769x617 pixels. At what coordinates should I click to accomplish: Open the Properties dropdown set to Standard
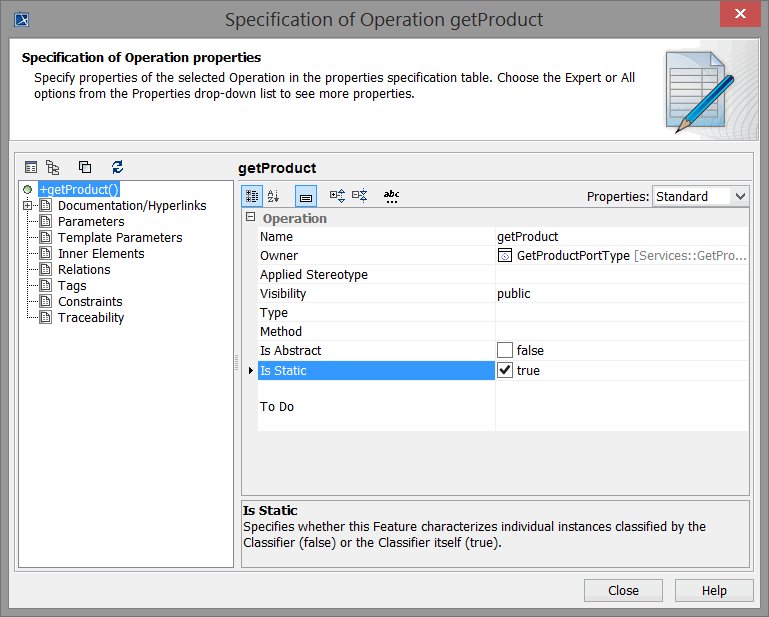pyautogui.click(x=700, y=196)
